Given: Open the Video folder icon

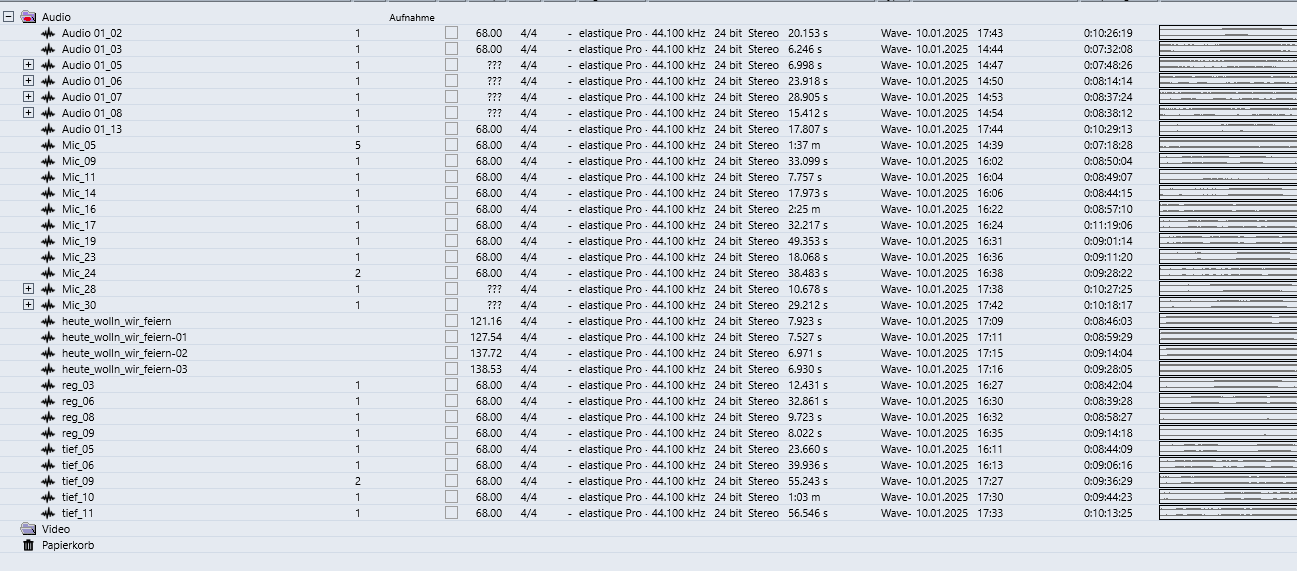Looking at the screenshot, I should point(28,529).
